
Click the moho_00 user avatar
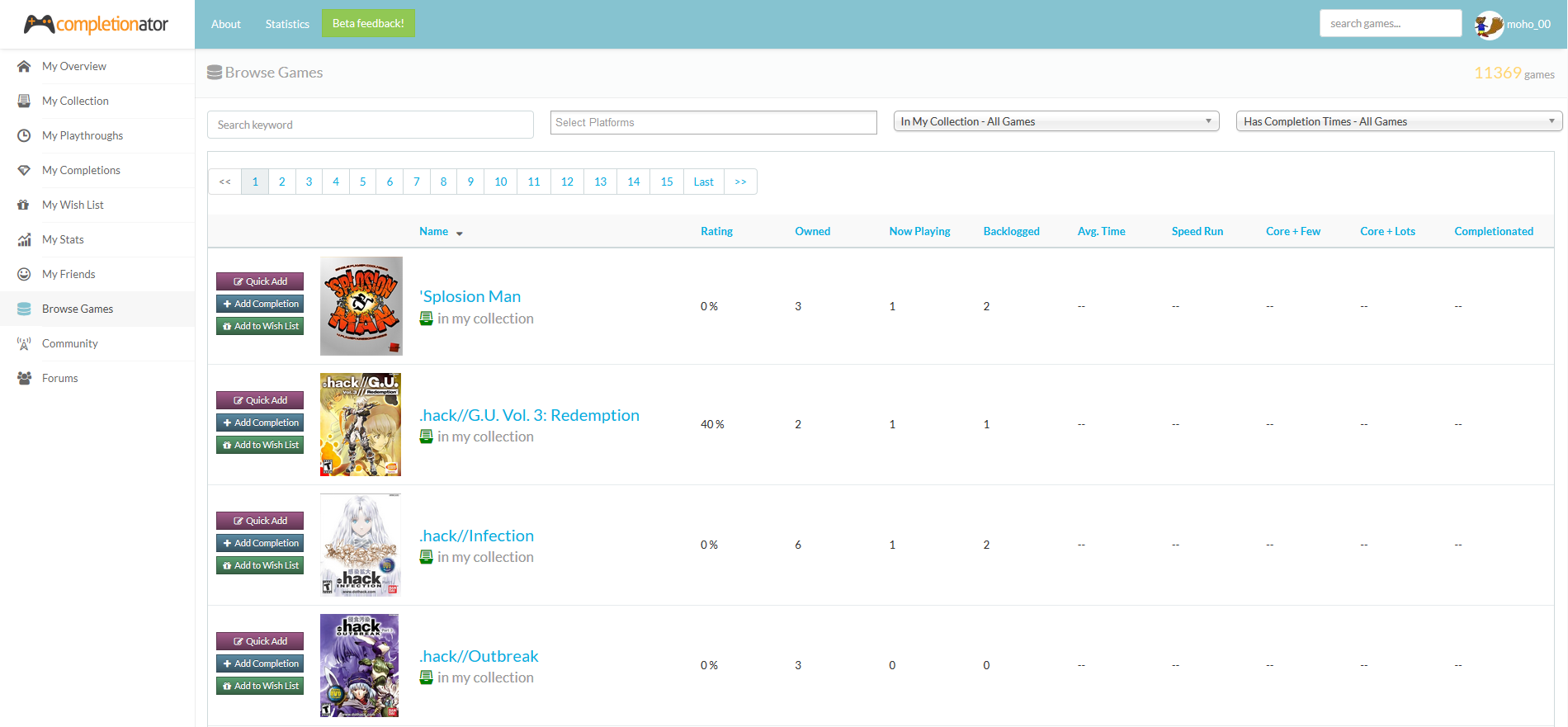point(1489,25)
